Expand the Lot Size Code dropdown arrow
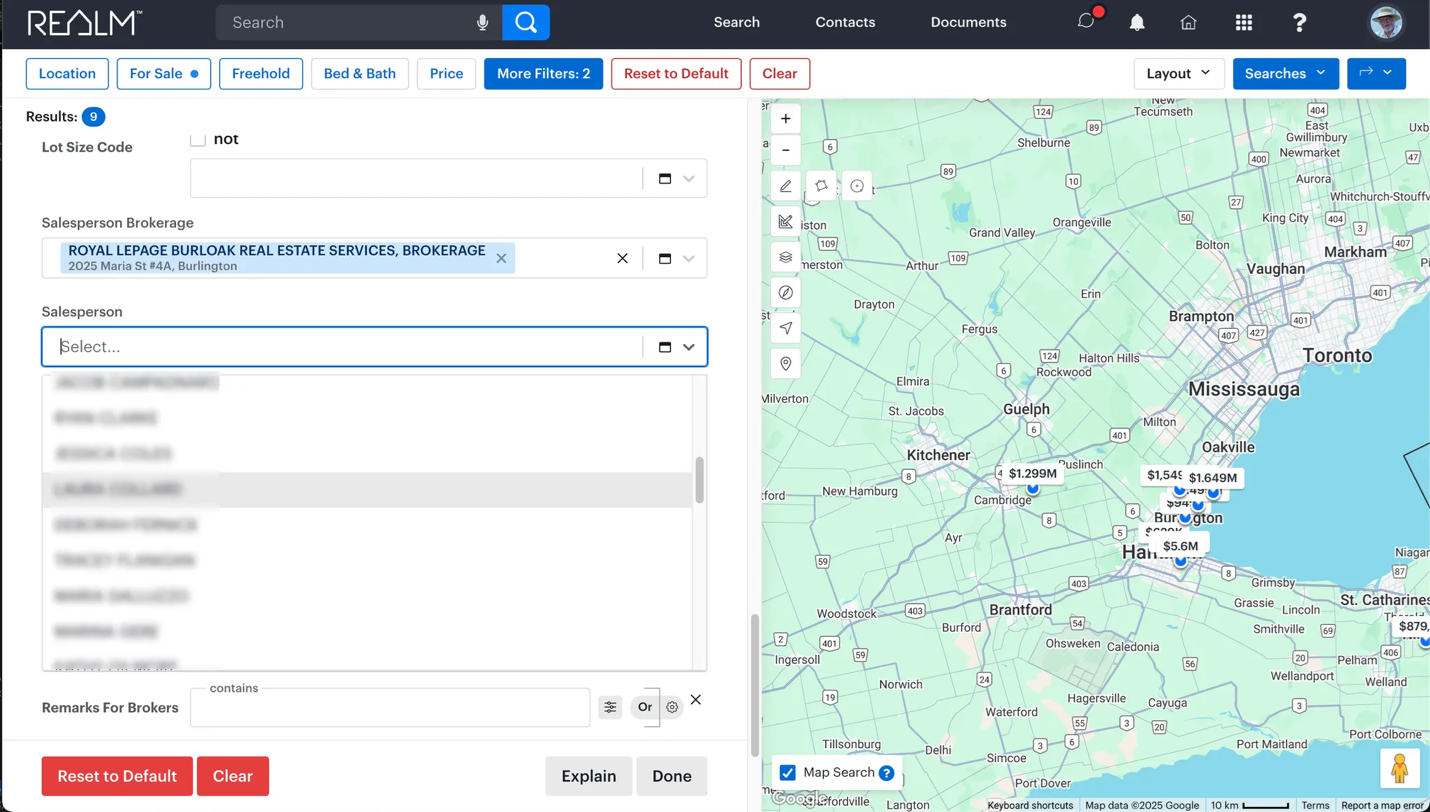 pos(689,178)
